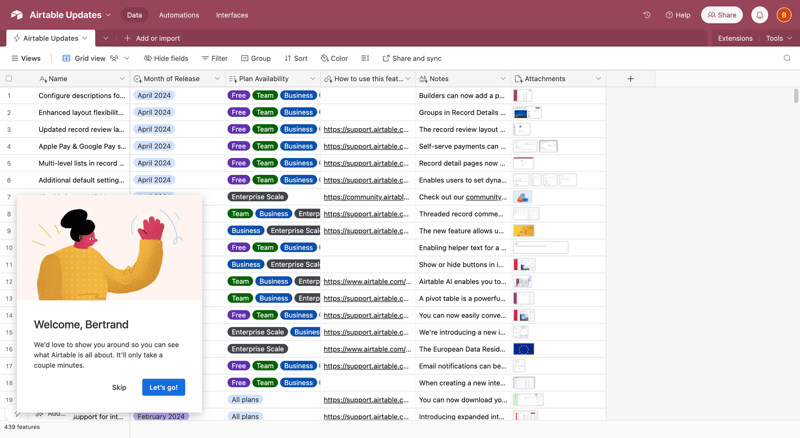Click Plan Availability field icon

coord(233,79)
